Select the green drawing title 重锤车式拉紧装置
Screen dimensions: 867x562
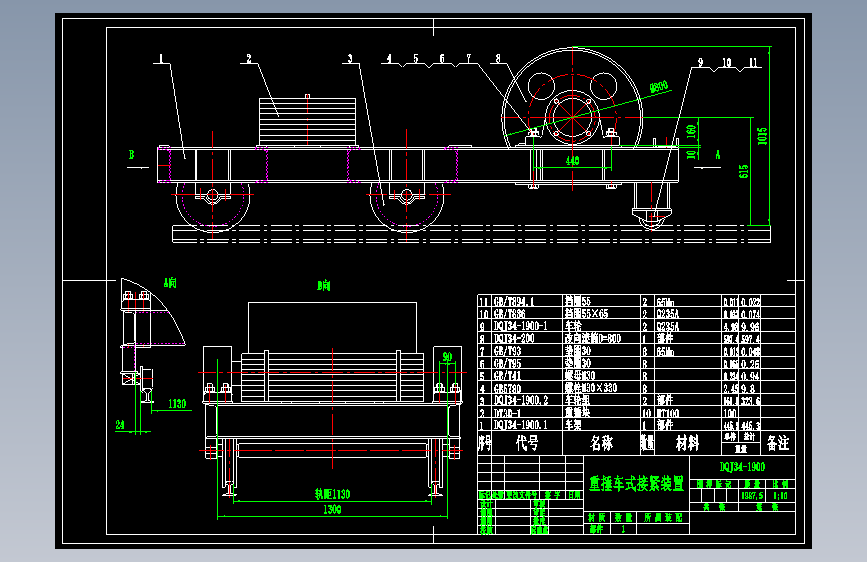click(x=636, y=483)
